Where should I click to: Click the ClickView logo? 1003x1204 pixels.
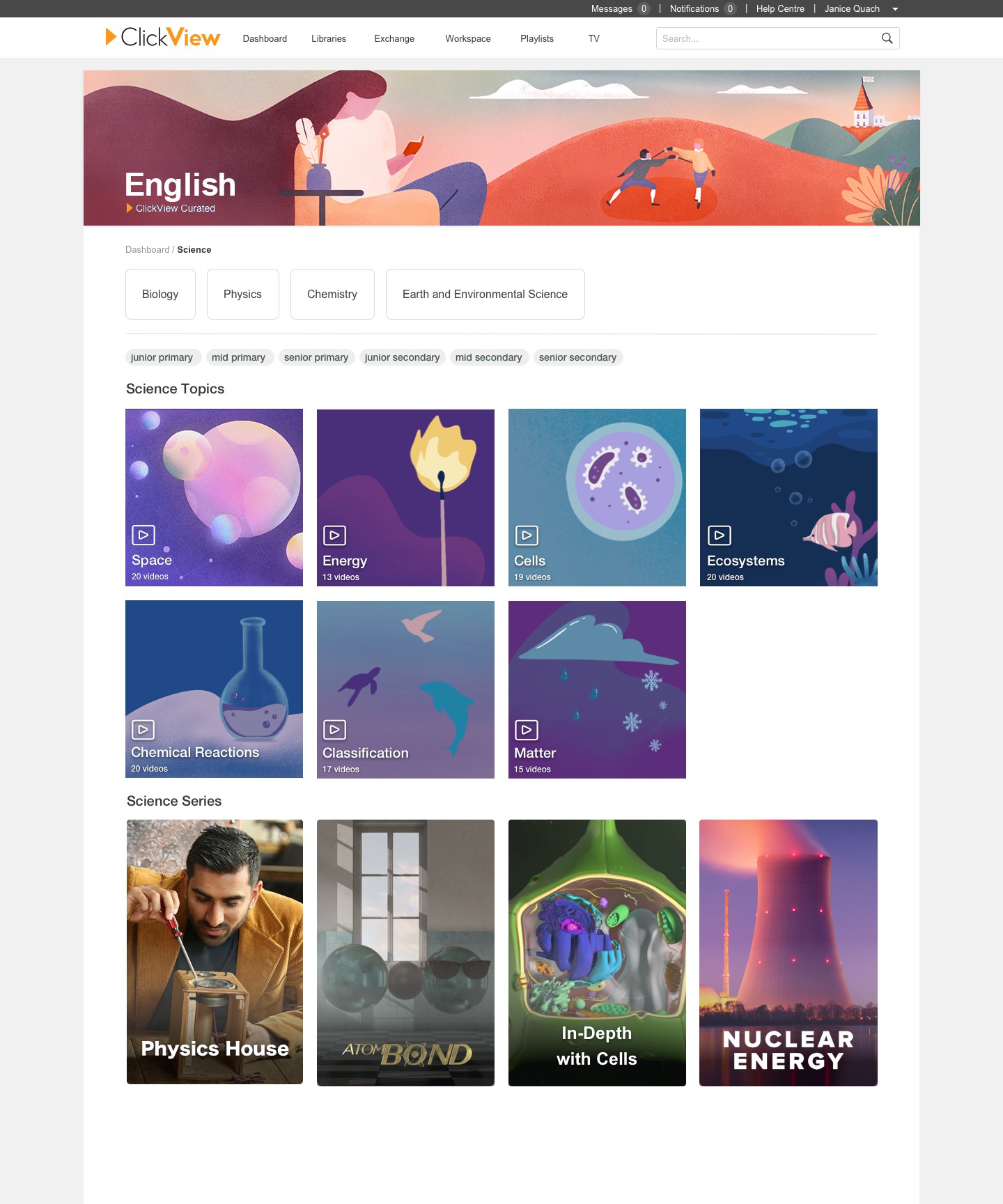[x=163, y=37]
